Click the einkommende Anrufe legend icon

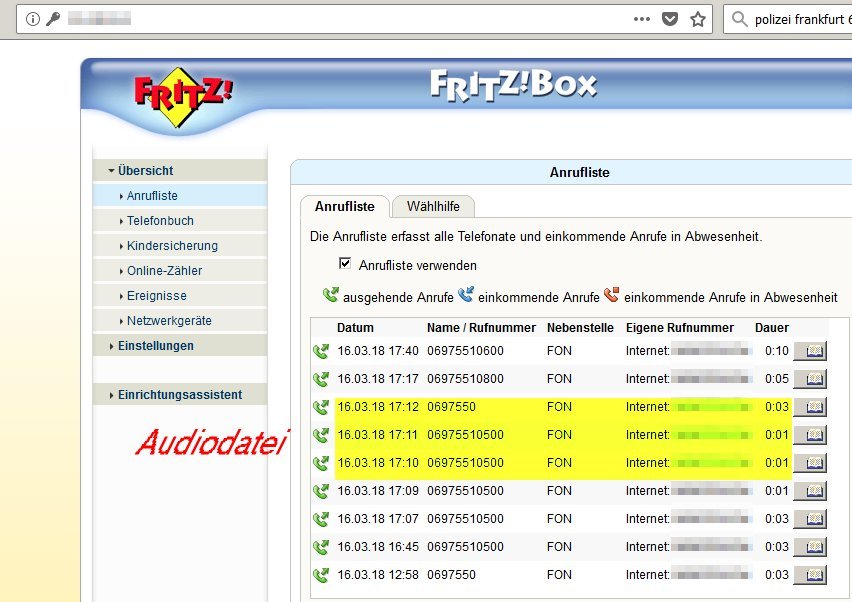466,294
